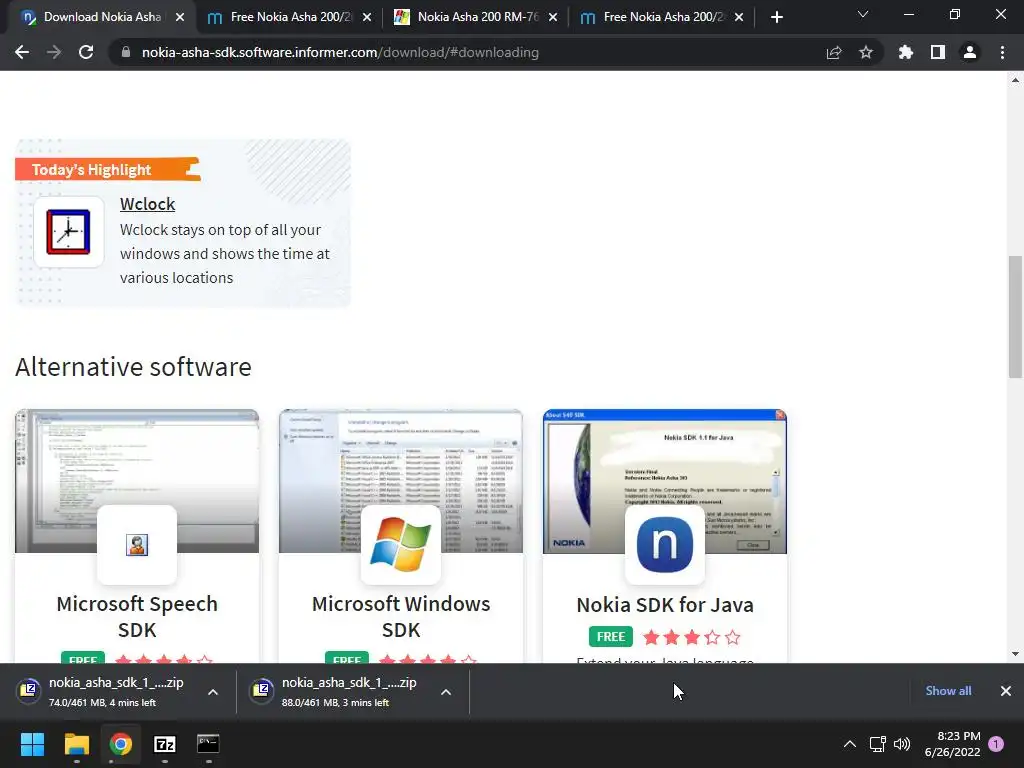Open the Command Prompt taskbar icon
The image size is (1024, 768).
pos(208,744)
